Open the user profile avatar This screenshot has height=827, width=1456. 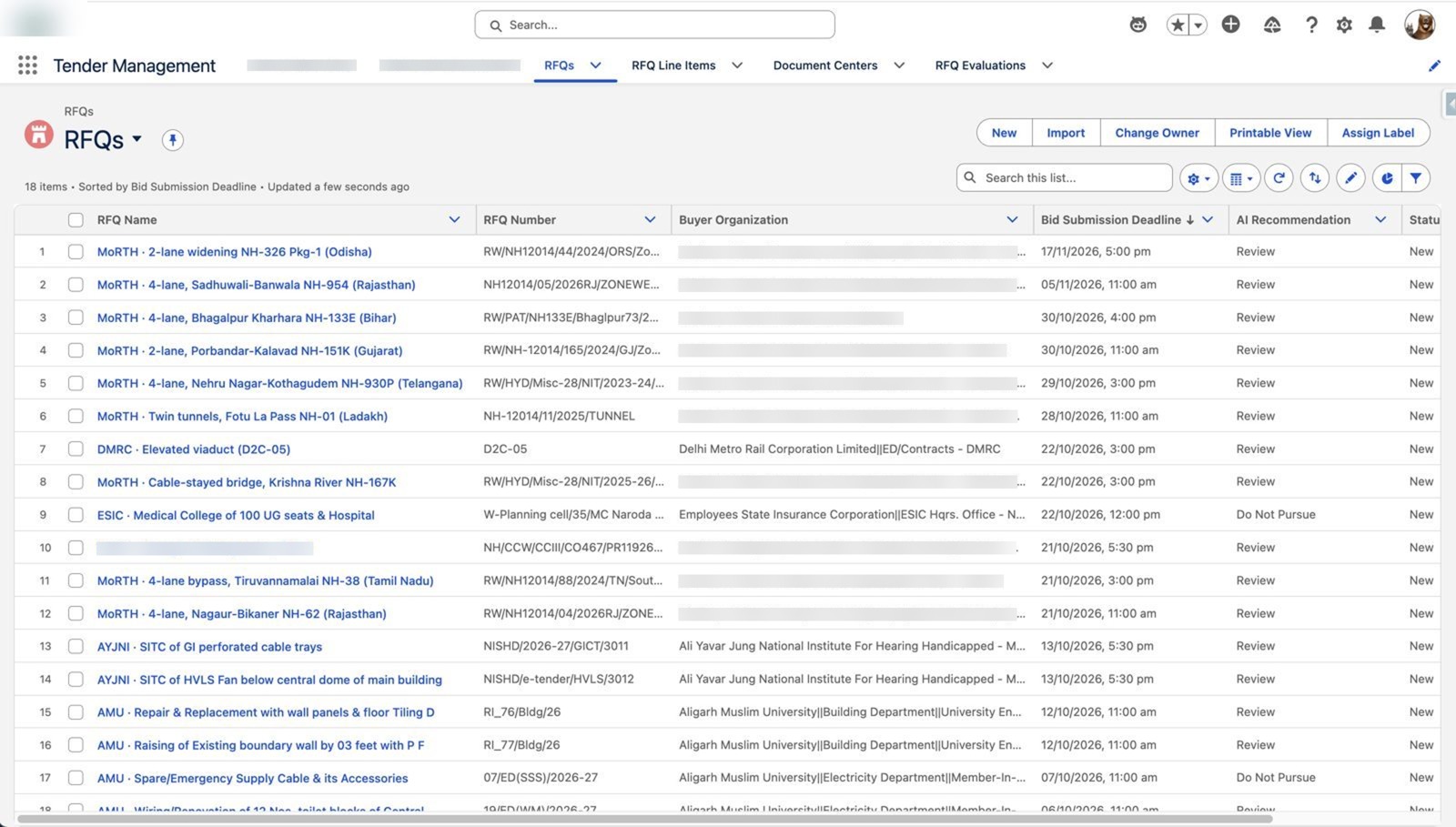[1419, 25]
